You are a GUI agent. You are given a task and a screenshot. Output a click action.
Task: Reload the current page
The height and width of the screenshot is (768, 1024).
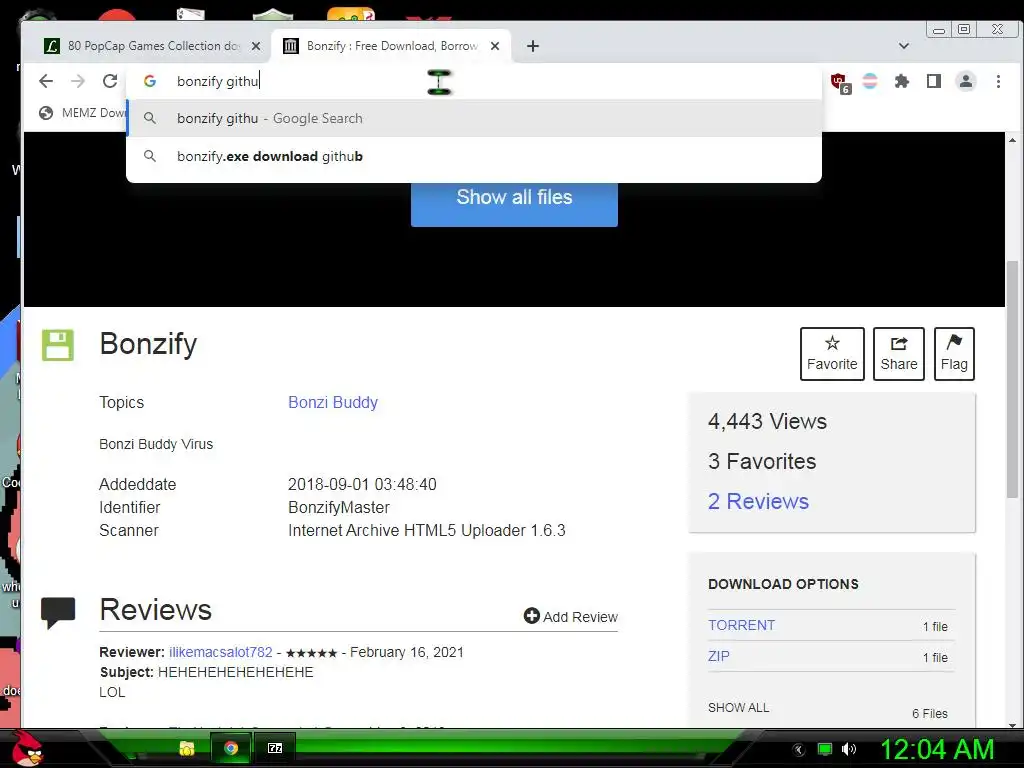pos(110,81)
